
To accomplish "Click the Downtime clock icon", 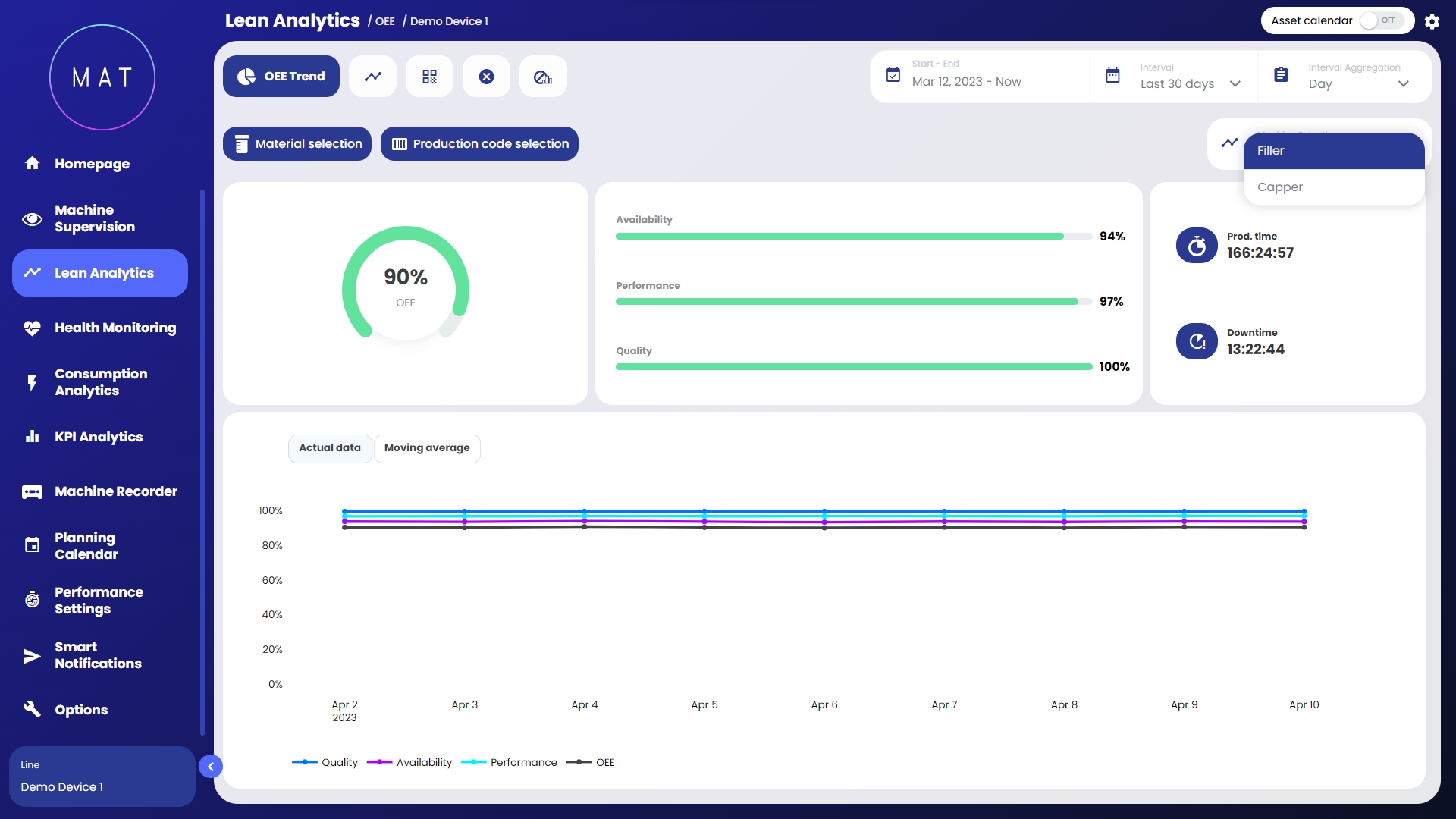I will click(1197, 342).
